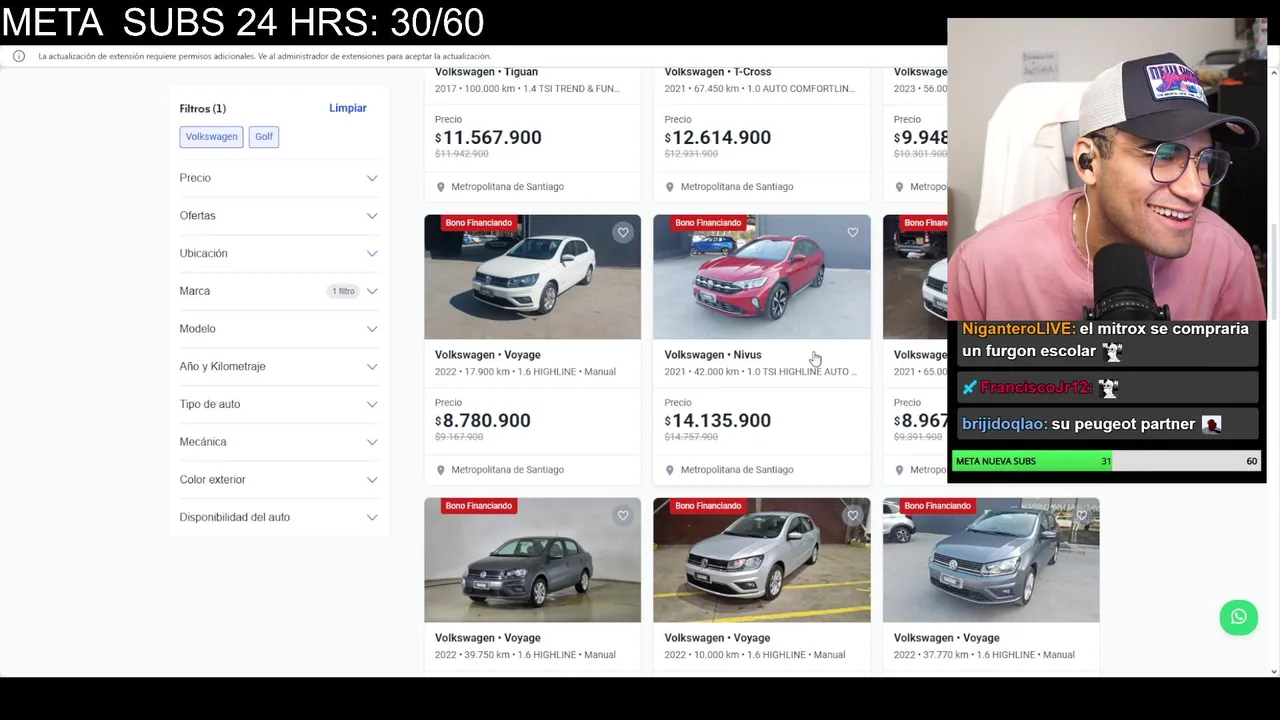This screenshot has height=720, width=1280.
Task: Click Bono Financiando badge on 39.750 km Voyage
Action: pyautogui.click(x=478, y=506)
